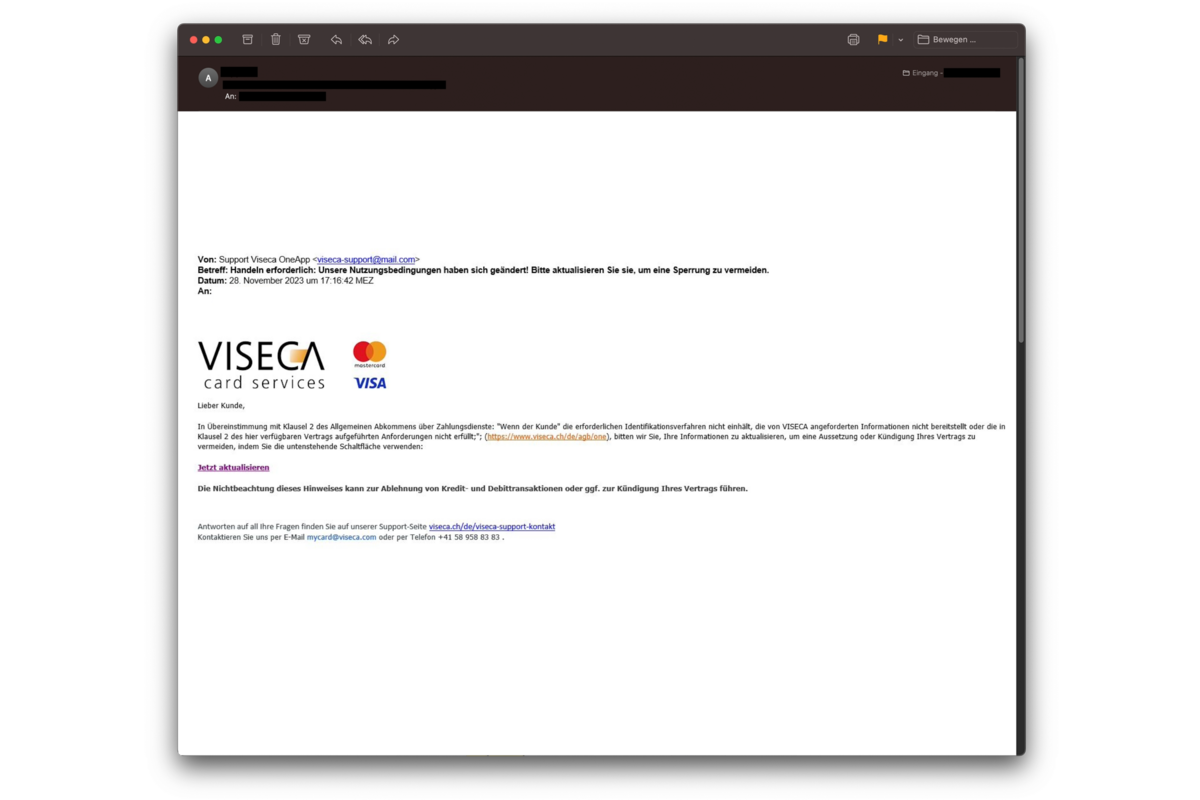
Task: Reply to the sender using the reply arrow
Action: [x=336, y=39]
